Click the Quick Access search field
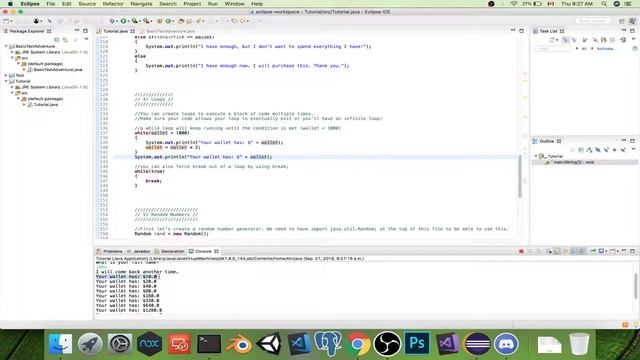The width and height of the screenshot is (640, 360). [x=593, y=21]
